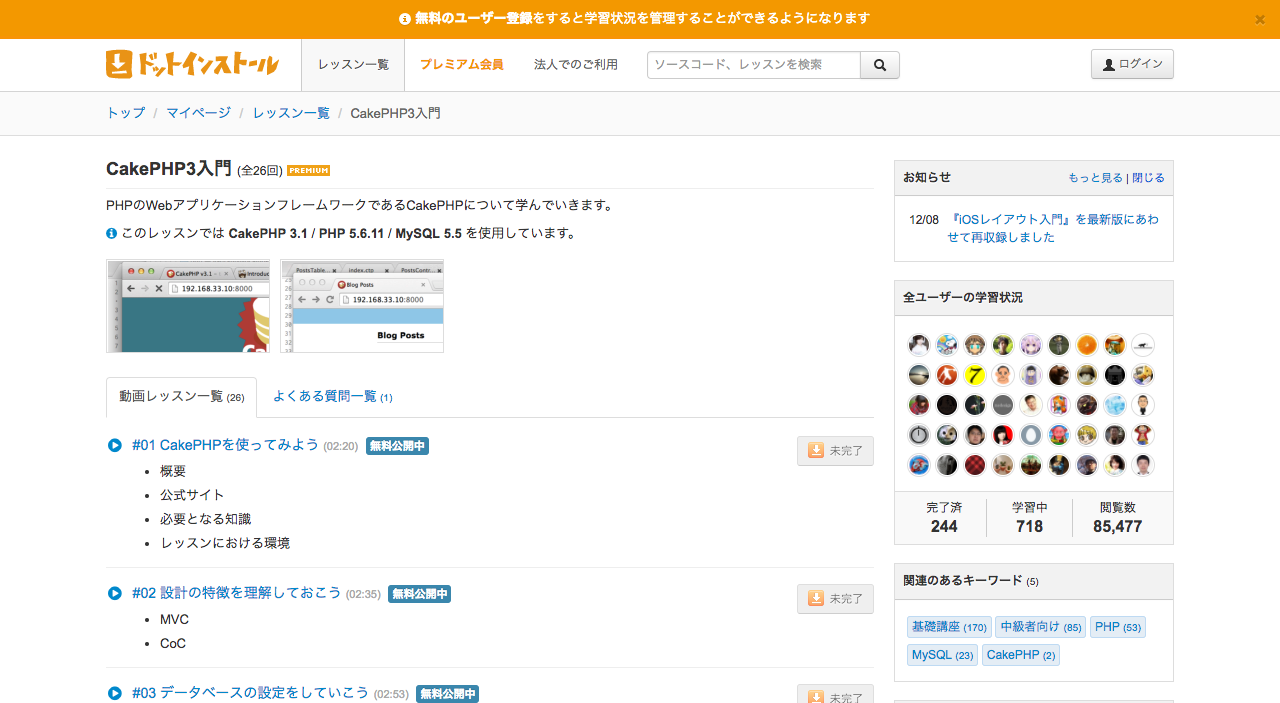Click the マイページ breadcrumb link
Screen dimensions: 1280x703
click(198, 113)
